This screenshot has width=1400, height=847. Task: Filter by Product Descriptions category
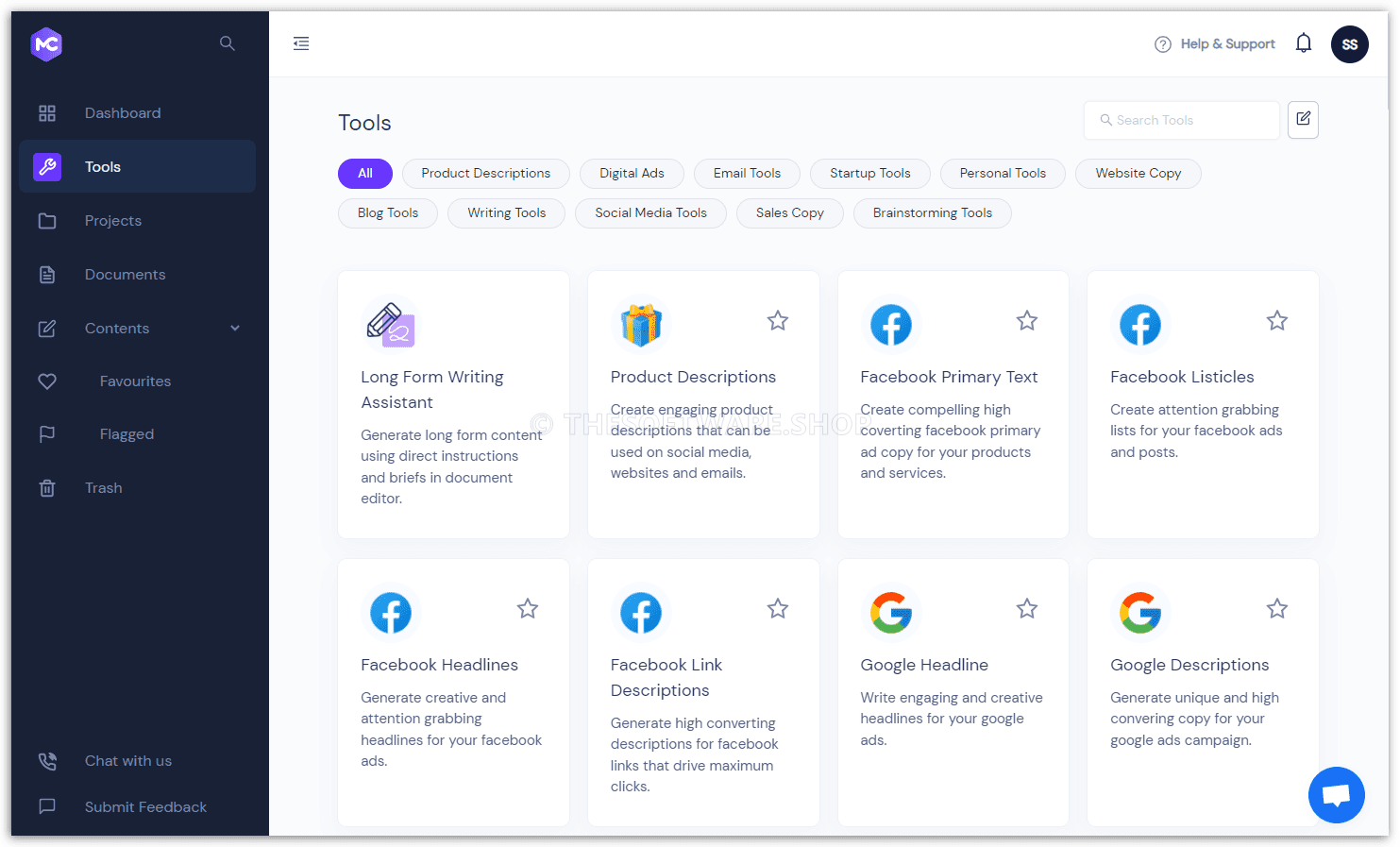(486, 174)
